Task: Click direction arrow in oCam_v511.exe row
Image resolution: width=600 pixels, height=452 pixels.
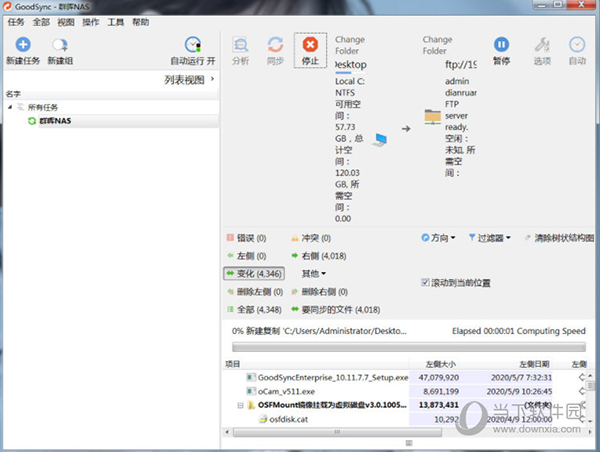Action: (x=581, y=391)
